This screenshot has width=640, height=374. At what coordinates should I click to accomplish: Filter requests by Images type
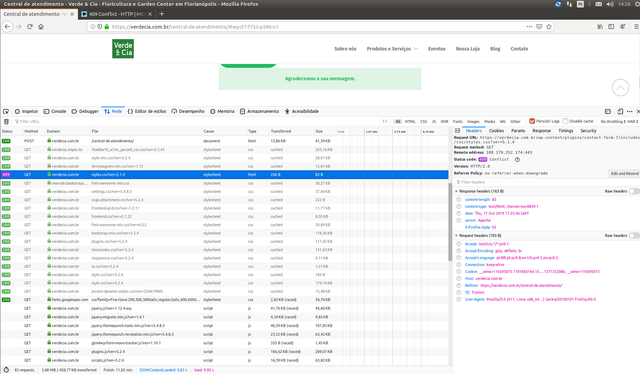point(473,122)
